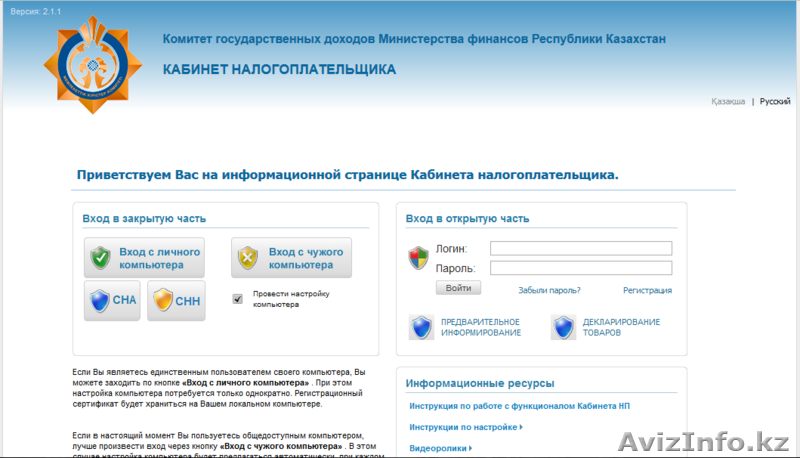The image size is (800, 458).
Task: Click the orange shield icon on СНН
Action: pos(161,300)
